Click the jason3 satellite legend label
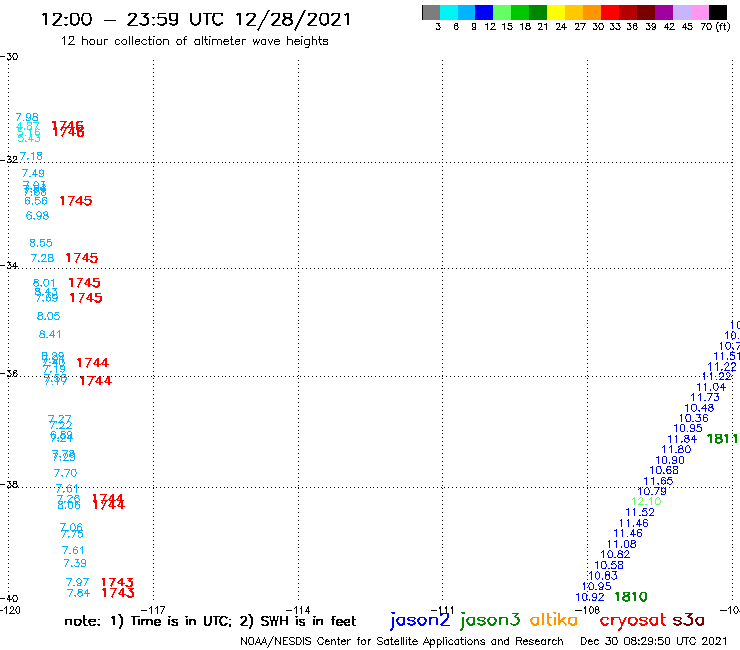The width and height of the screenshot is (740, 650). (490, 620)
